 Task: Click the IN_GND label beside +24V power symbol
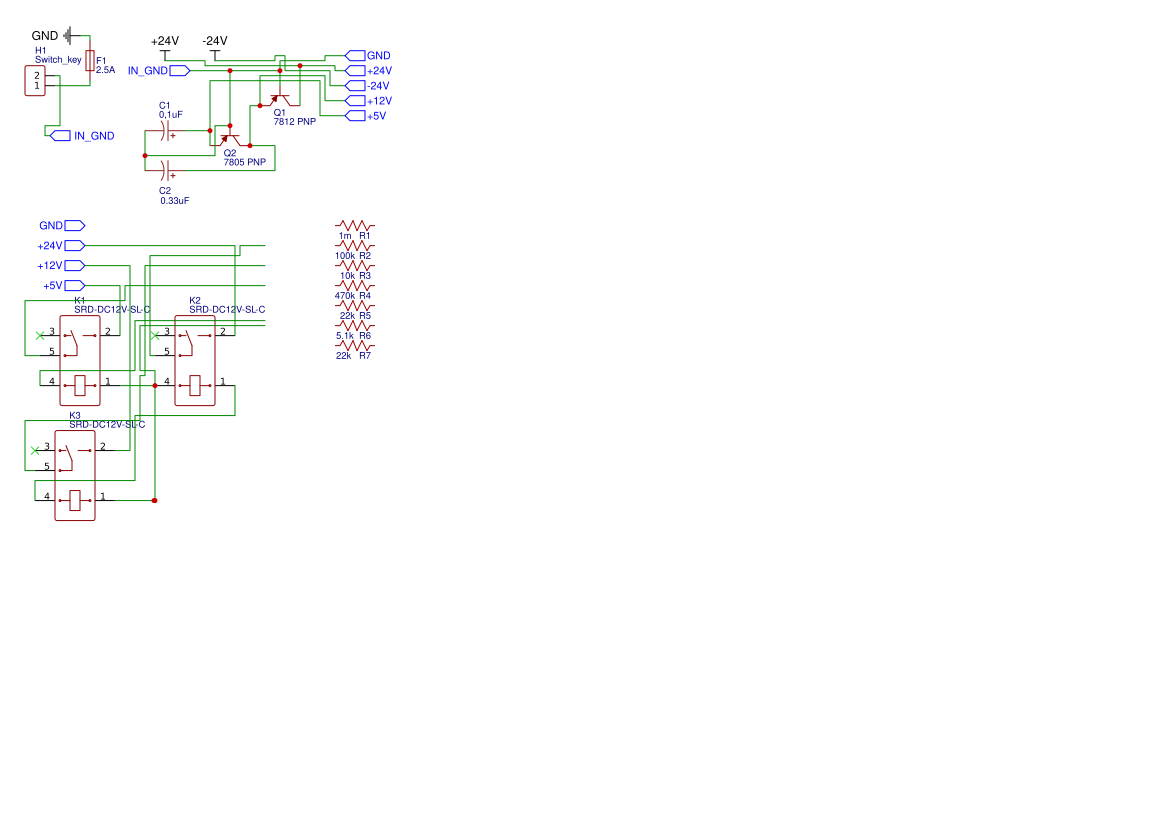(159, 71)
